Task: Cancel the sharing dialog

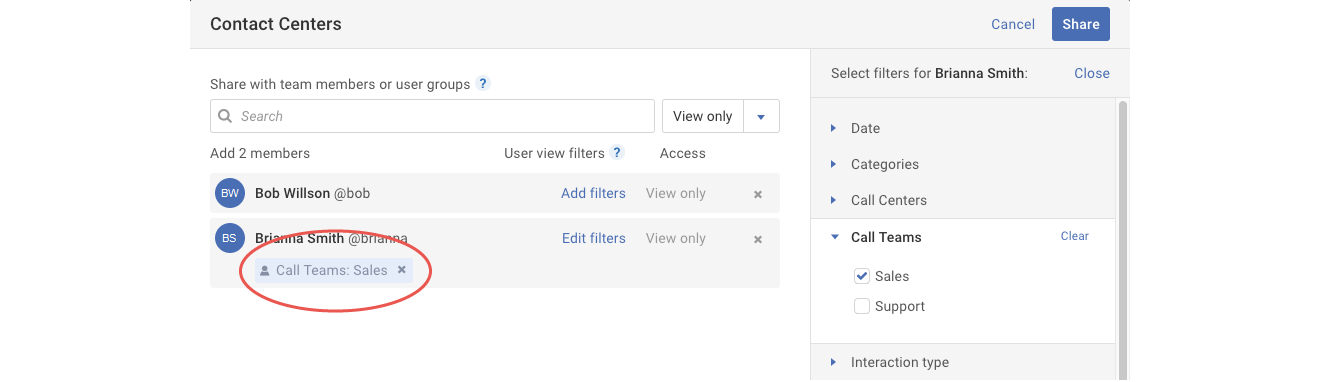Action: [1013, 24]
